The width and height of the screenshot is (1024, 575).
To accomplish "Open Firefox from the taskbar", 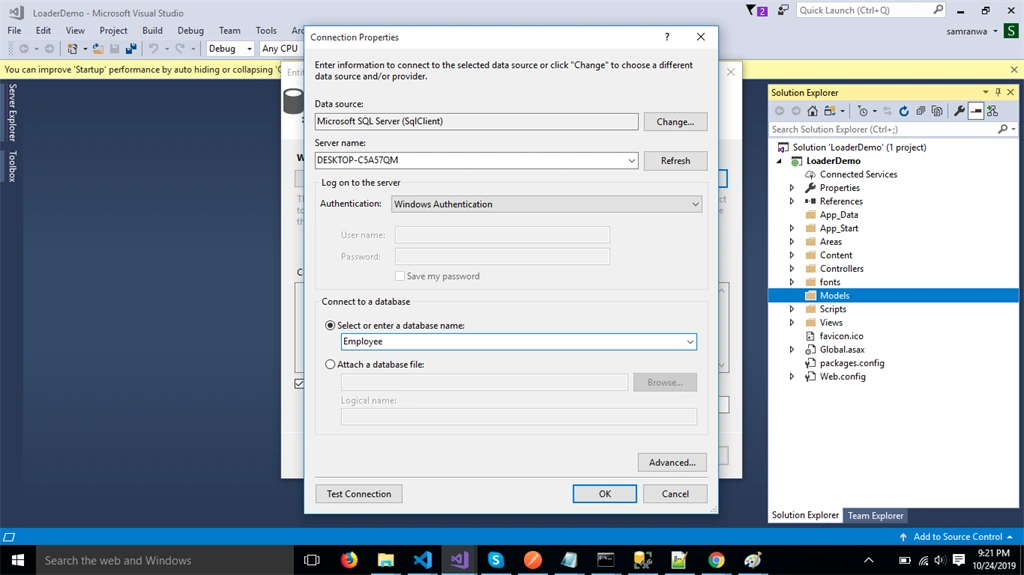I will [x=349, y=560].
